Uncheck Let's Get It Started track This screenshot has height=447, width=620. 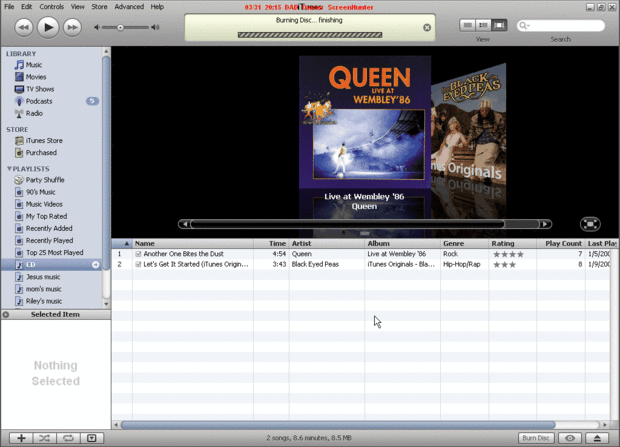tap(138, 264)
